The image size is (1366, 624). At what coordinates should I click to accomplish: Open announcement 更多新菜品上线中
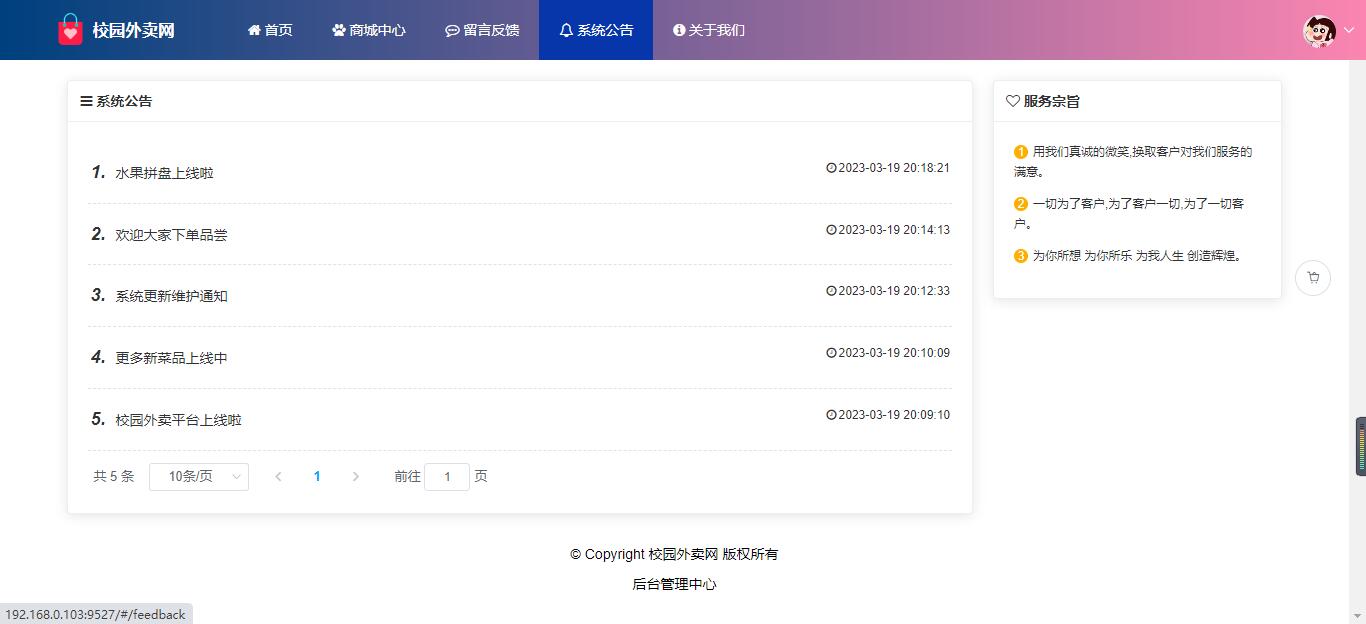point(171,358)
